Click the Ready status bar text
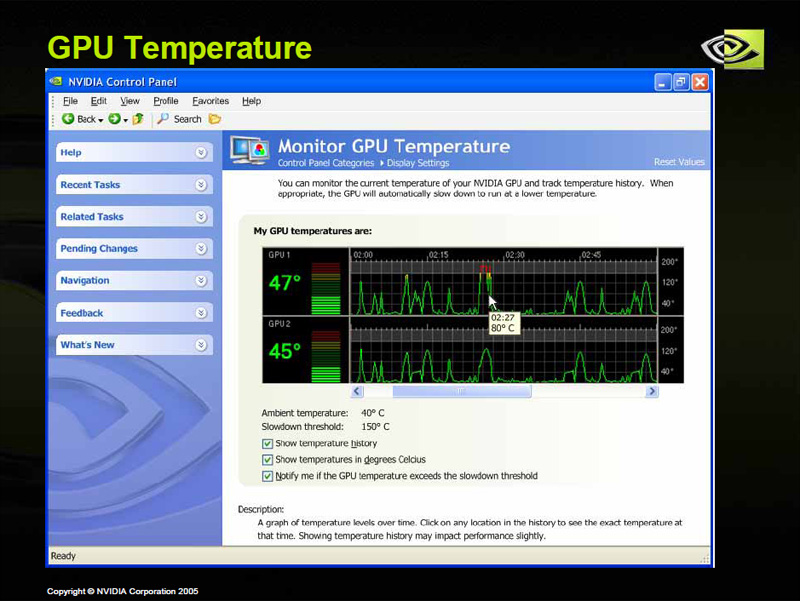Image resolution: width=800 pixels, height=601 pixels. point(63,556)
